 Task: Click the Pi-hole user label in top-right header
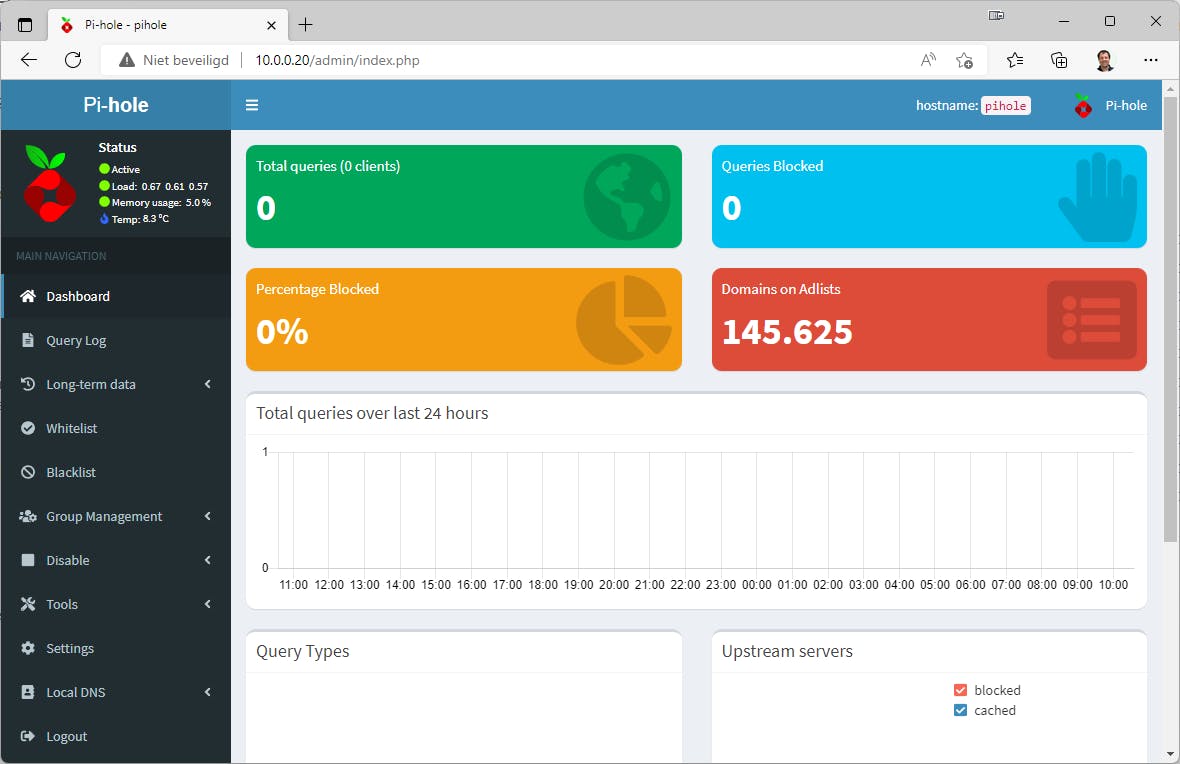[1126, 106]
